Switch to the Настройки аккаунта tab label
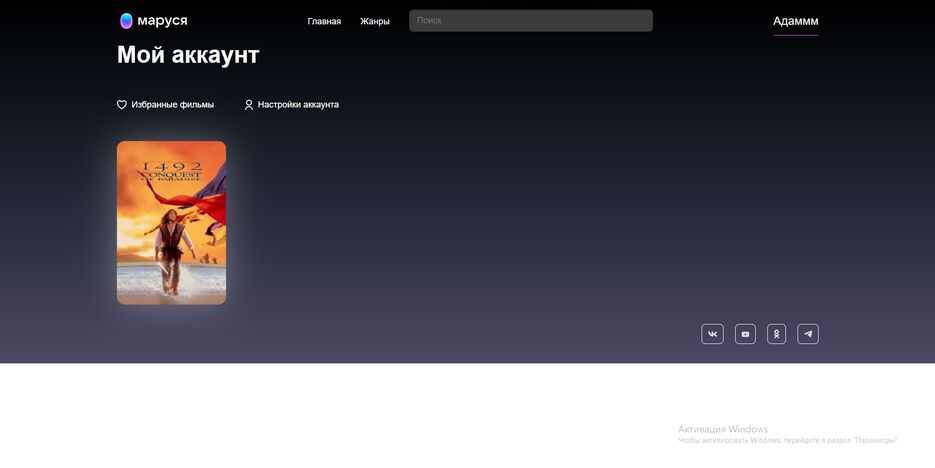This screenshot has height=468, width=935. coord(298,105)
